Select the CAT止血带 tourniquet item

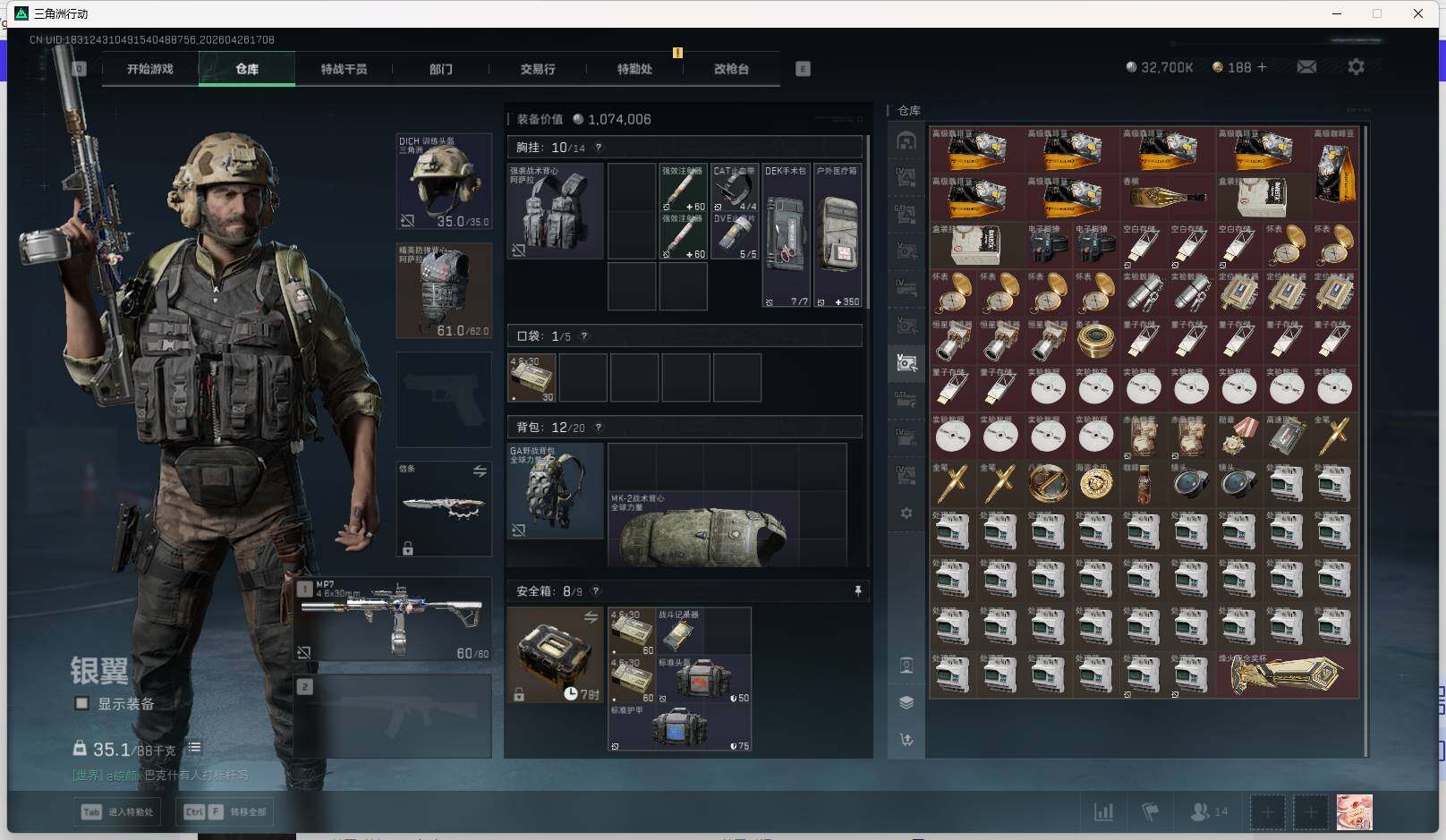[x=735, y=188]
